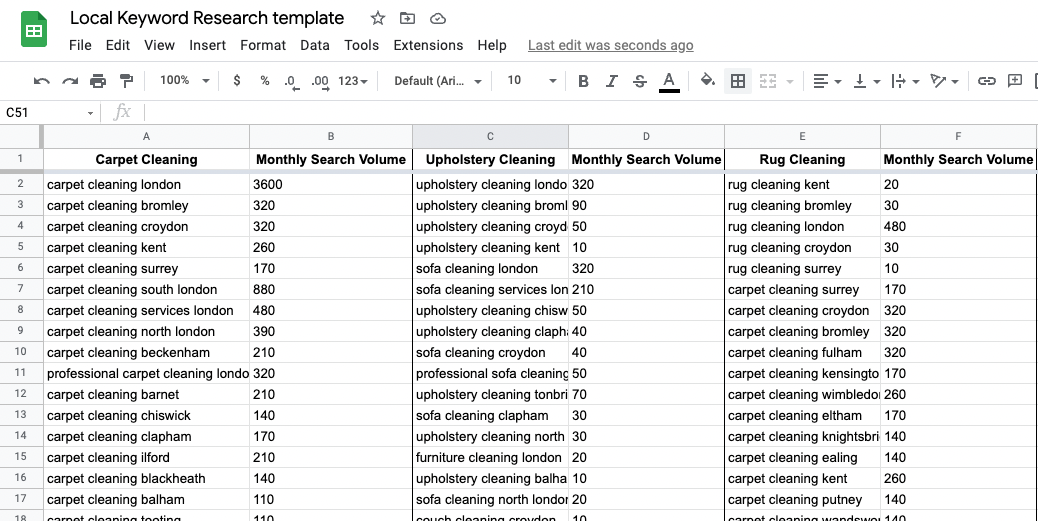Toggle italic text formatting
The image size is (1038, 521).
pos(612,81)
